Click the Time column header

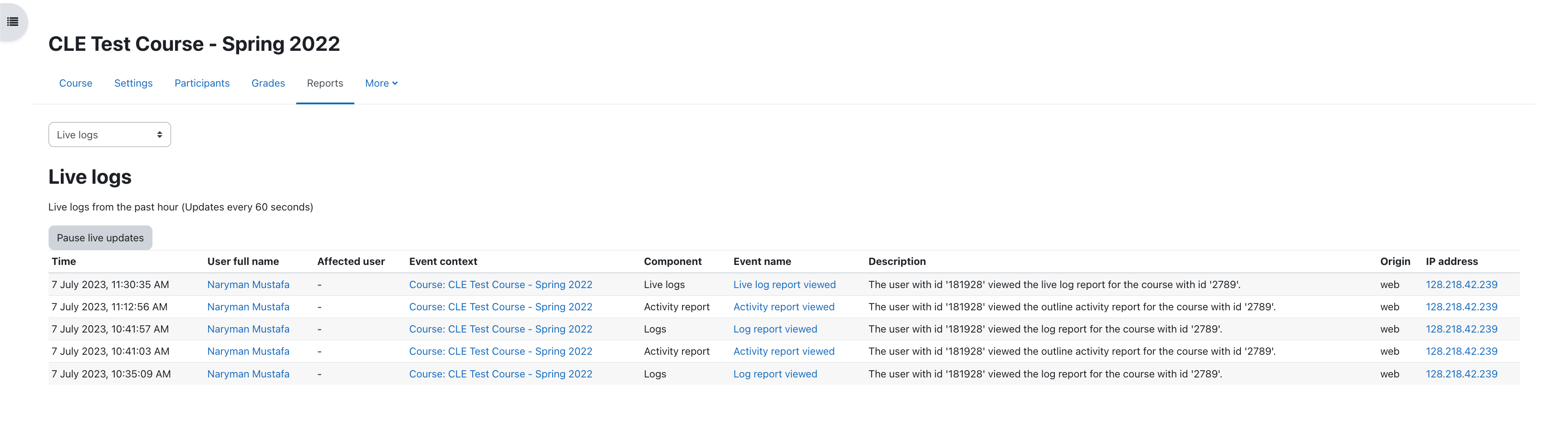tap(64, 262)
